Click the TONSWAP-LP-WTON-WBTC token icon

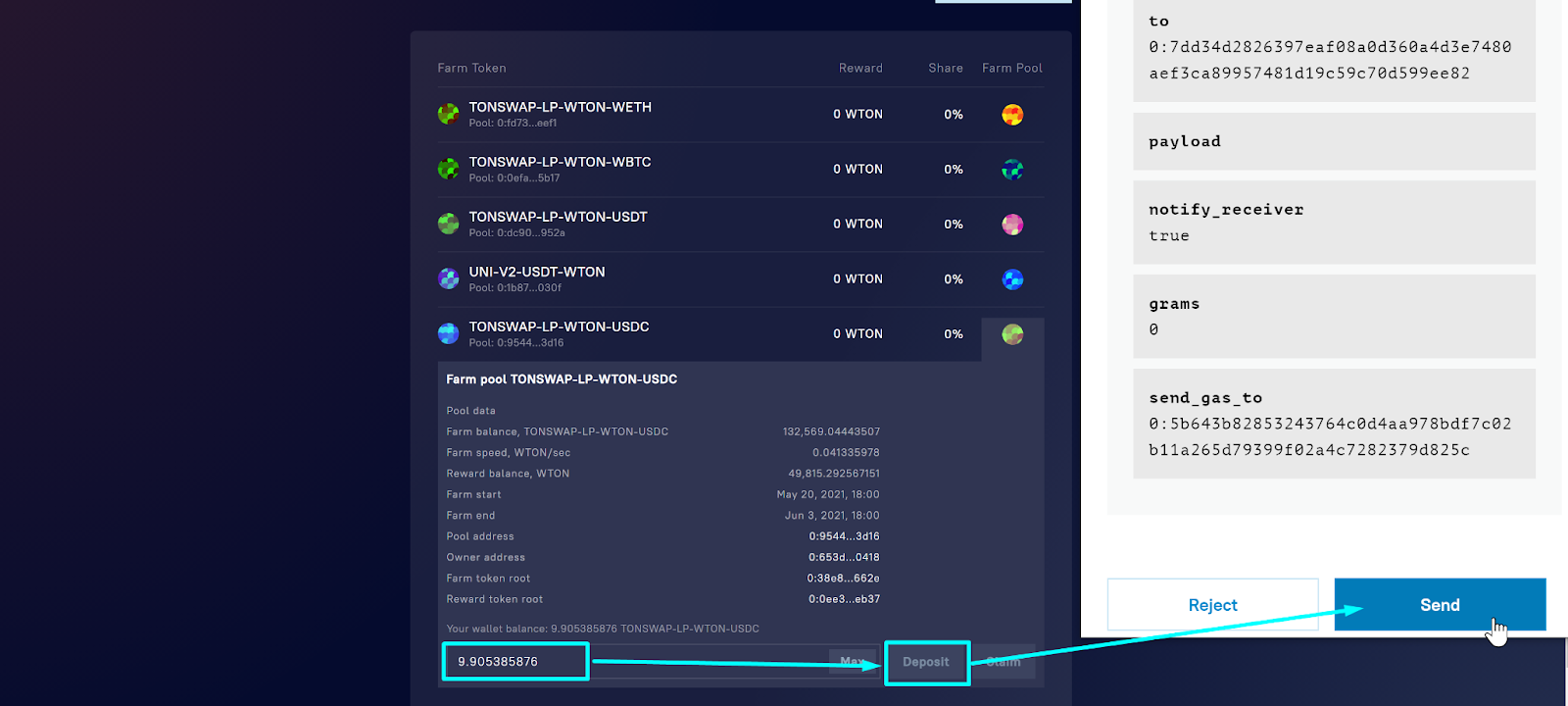(x=449, y=169)
